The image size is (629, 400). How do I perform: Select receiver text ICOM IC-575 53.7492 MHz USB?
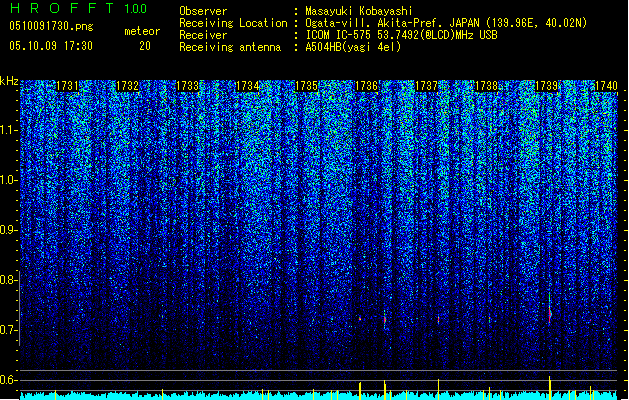point(401,35)
